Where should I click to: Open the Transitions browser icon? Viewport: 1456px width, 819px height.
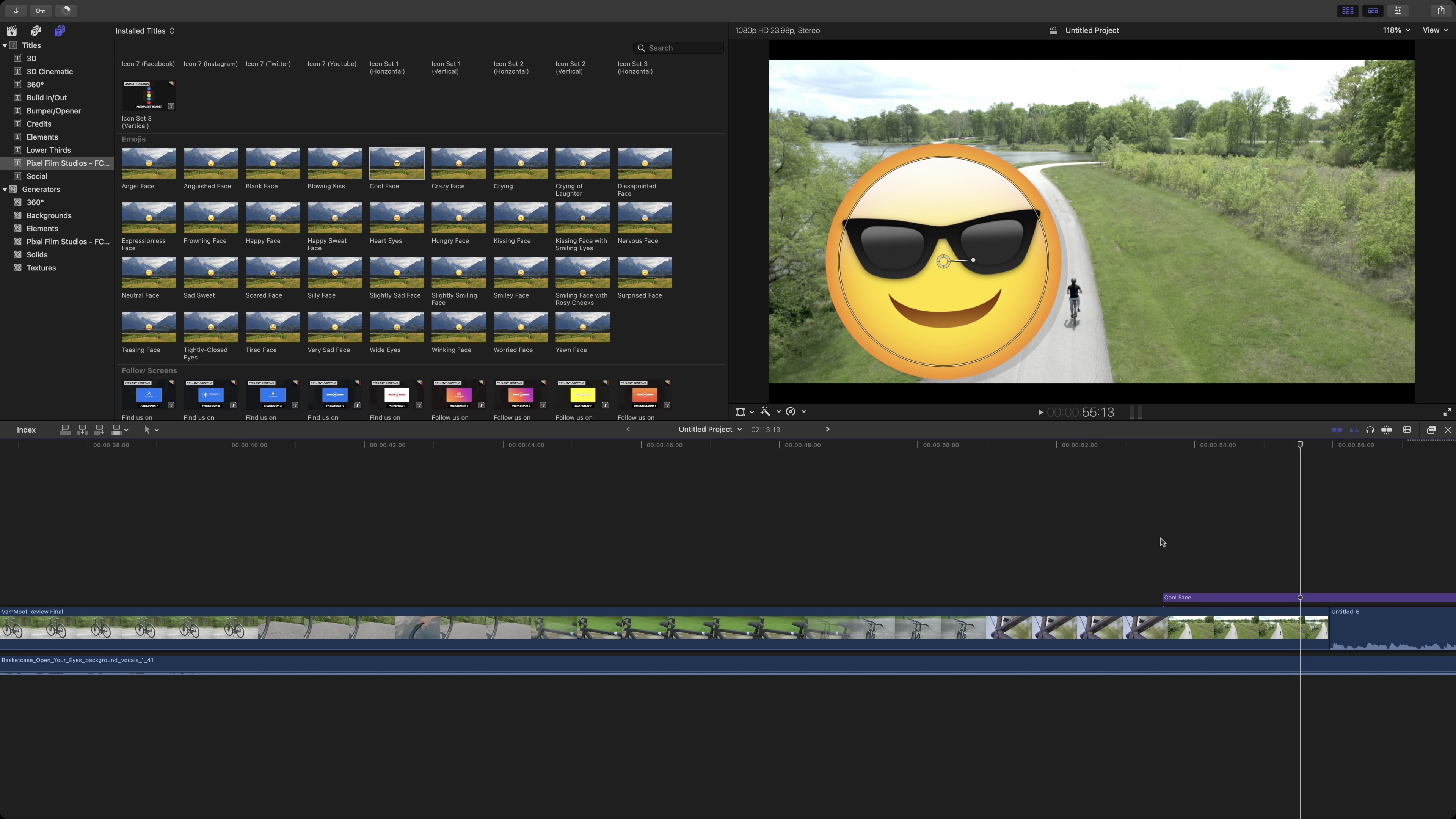(x=1448, y=430)
